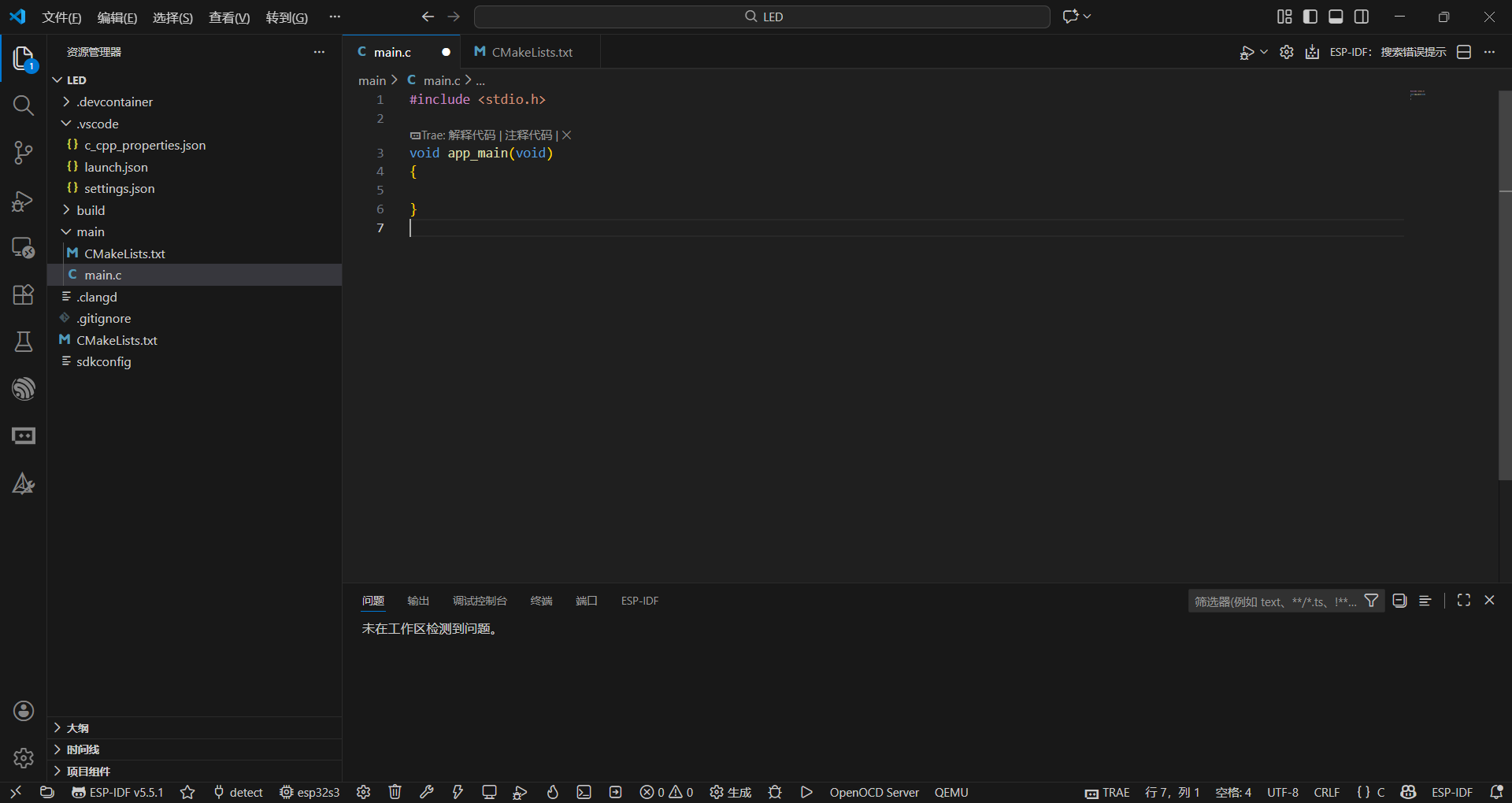Open the Testing flask view
Image resolution: width=1512 pixels, height=803 pixels.
point(24,342)
